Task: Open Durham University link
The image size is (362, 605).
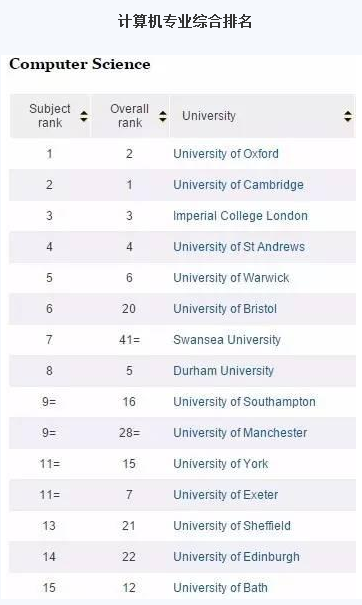Action: (x=223, y=371)
